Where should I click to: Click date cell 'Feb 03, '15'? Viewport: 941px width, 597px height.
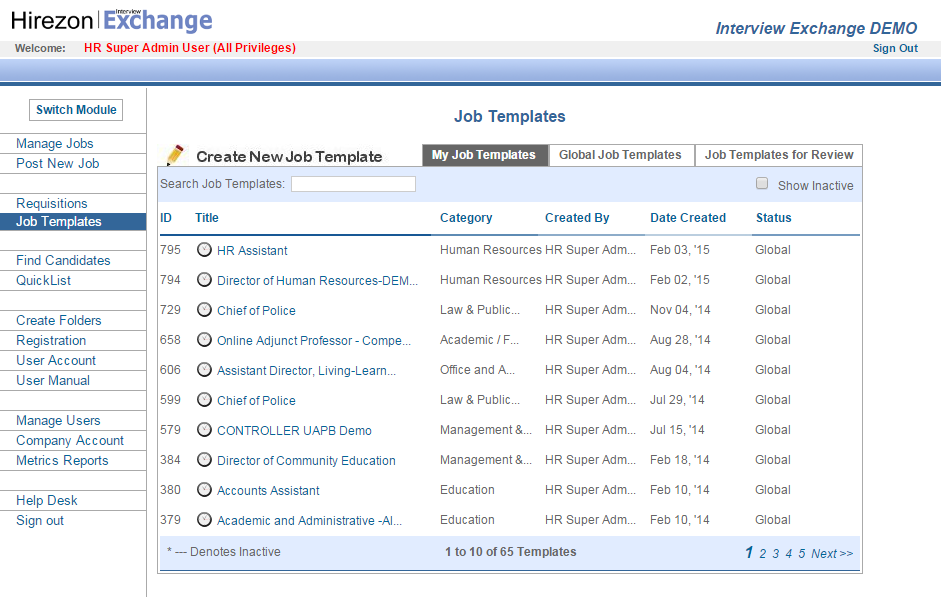679,250
